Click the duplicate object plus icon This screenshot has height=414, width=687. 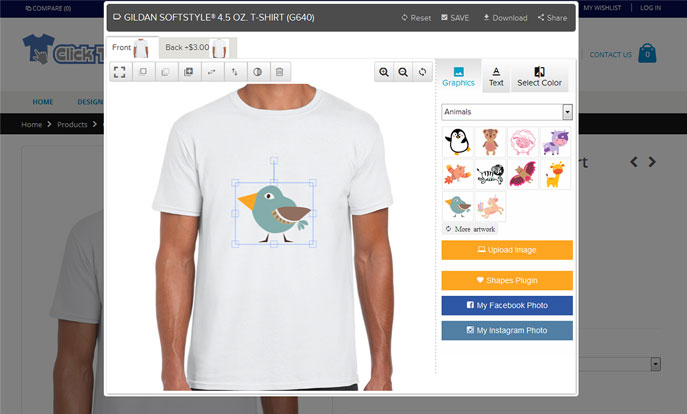tap(189, 72)
